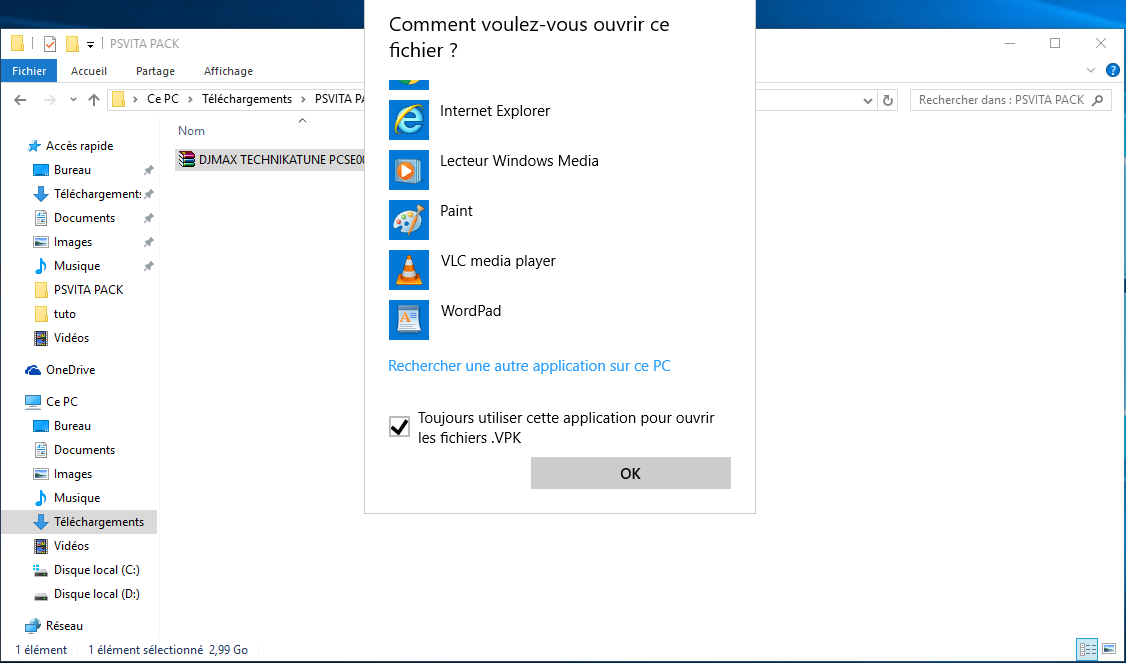Viewport: 1126px width, 663px height.
Task: Click the pin icon next to Images
Action: (x=149, y=242)
